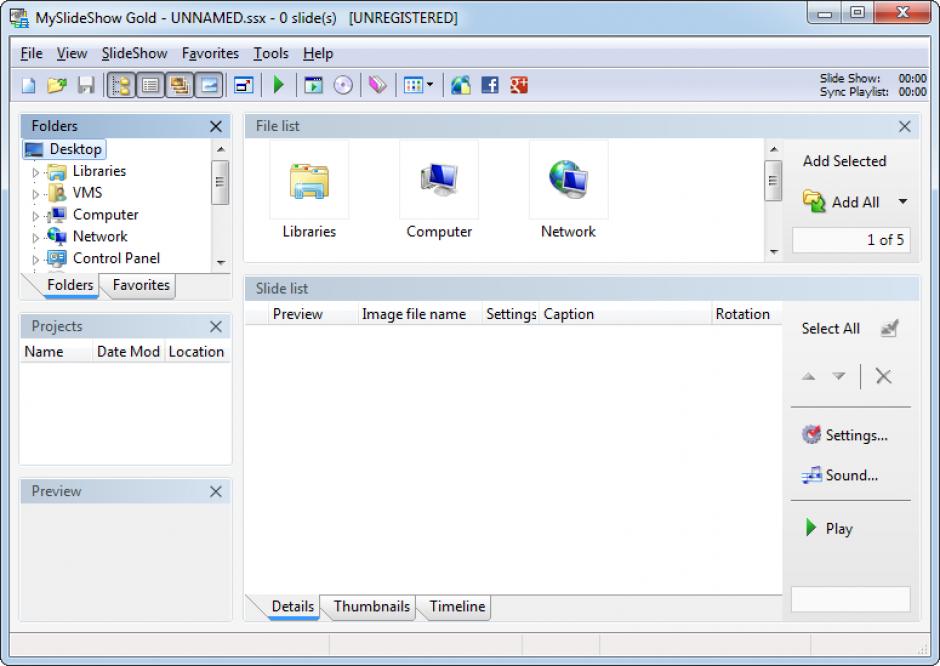Open the Tools menu

coord(270,54)
